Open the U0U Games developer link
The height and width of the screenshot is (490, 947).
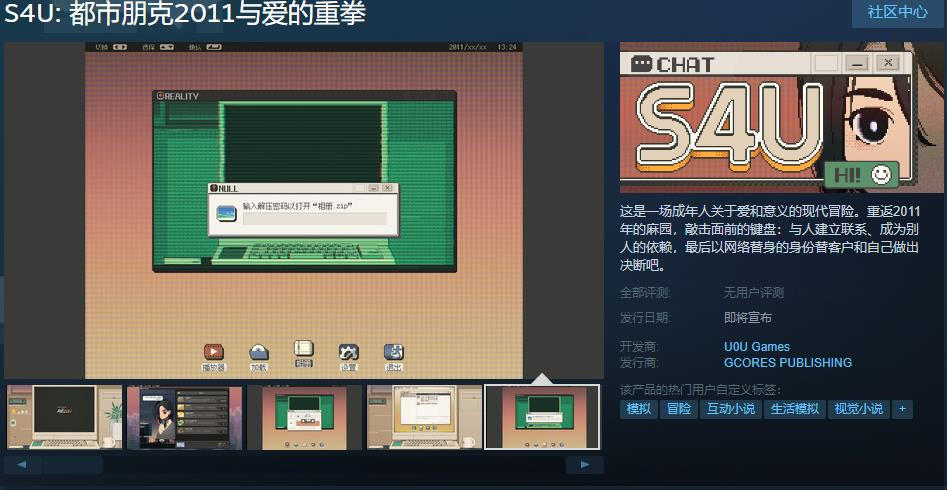[x=757, y=347]
